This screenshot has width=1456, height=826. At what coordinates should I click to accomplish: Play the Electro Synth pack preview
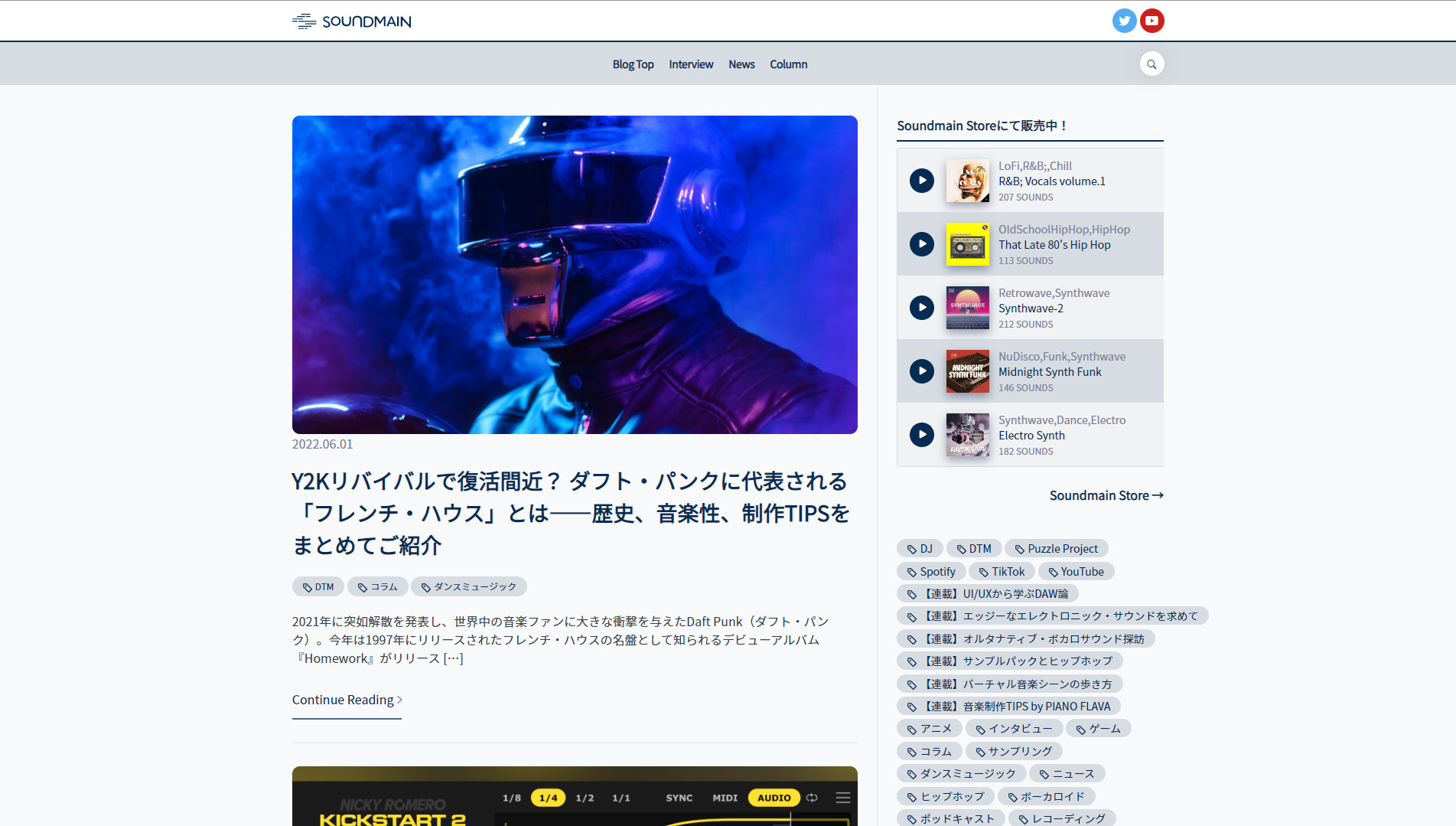coord(921,435)
